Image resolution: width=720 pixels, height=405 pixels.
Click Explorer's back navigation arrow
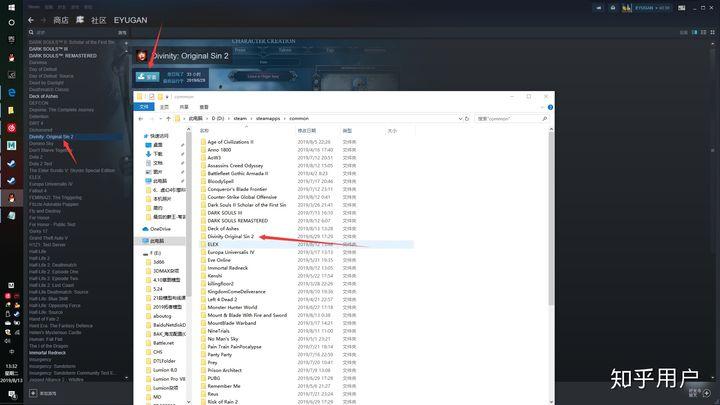141,118
